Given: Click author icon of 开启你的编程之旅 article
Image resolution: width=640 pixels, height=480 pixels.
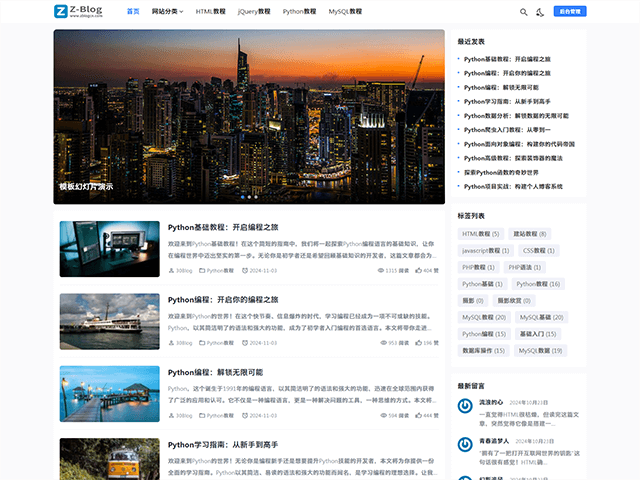Looking at the screenshot, I should pos(171,343).
